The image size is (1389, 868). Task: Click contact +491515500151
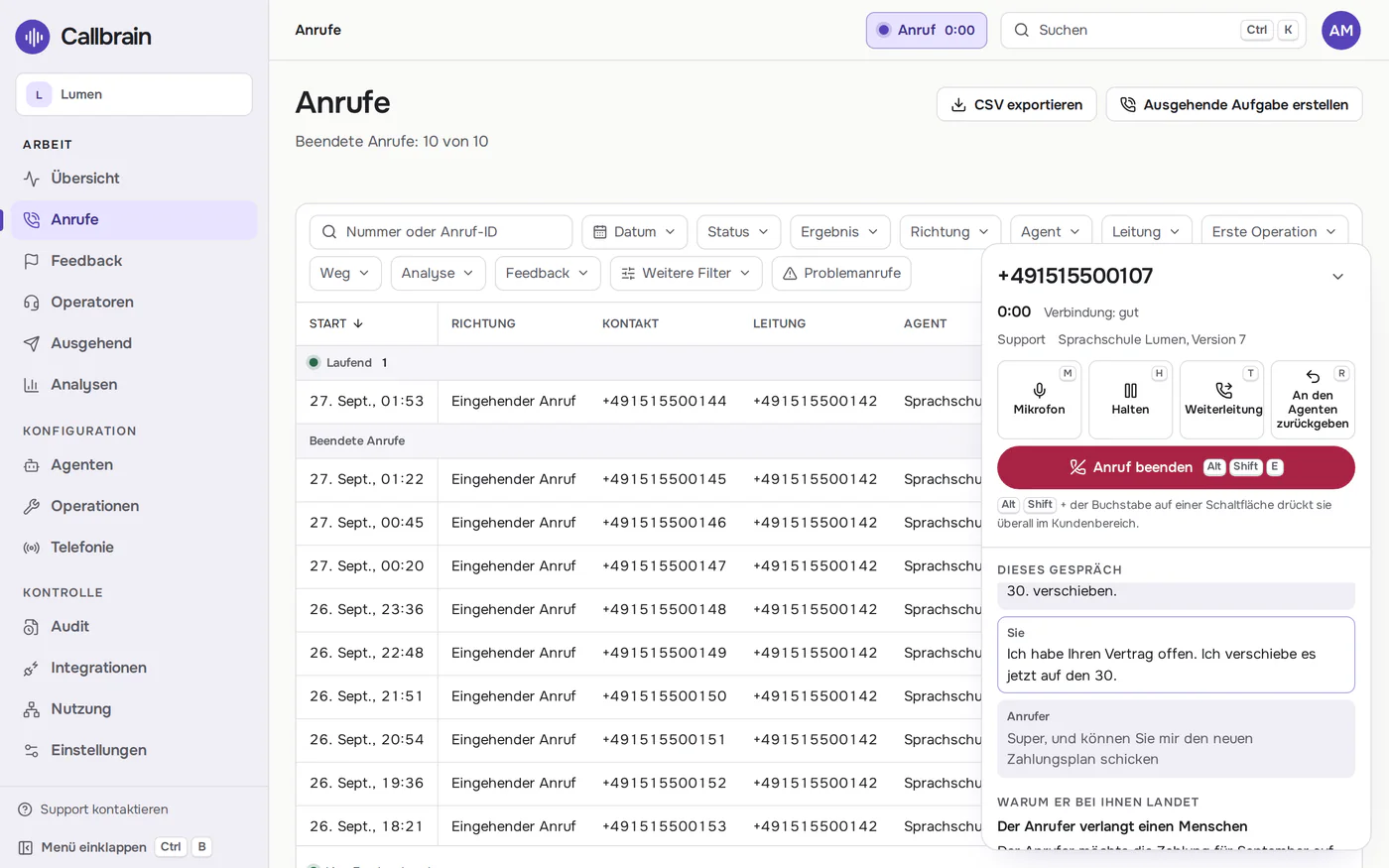click(665, 740)
